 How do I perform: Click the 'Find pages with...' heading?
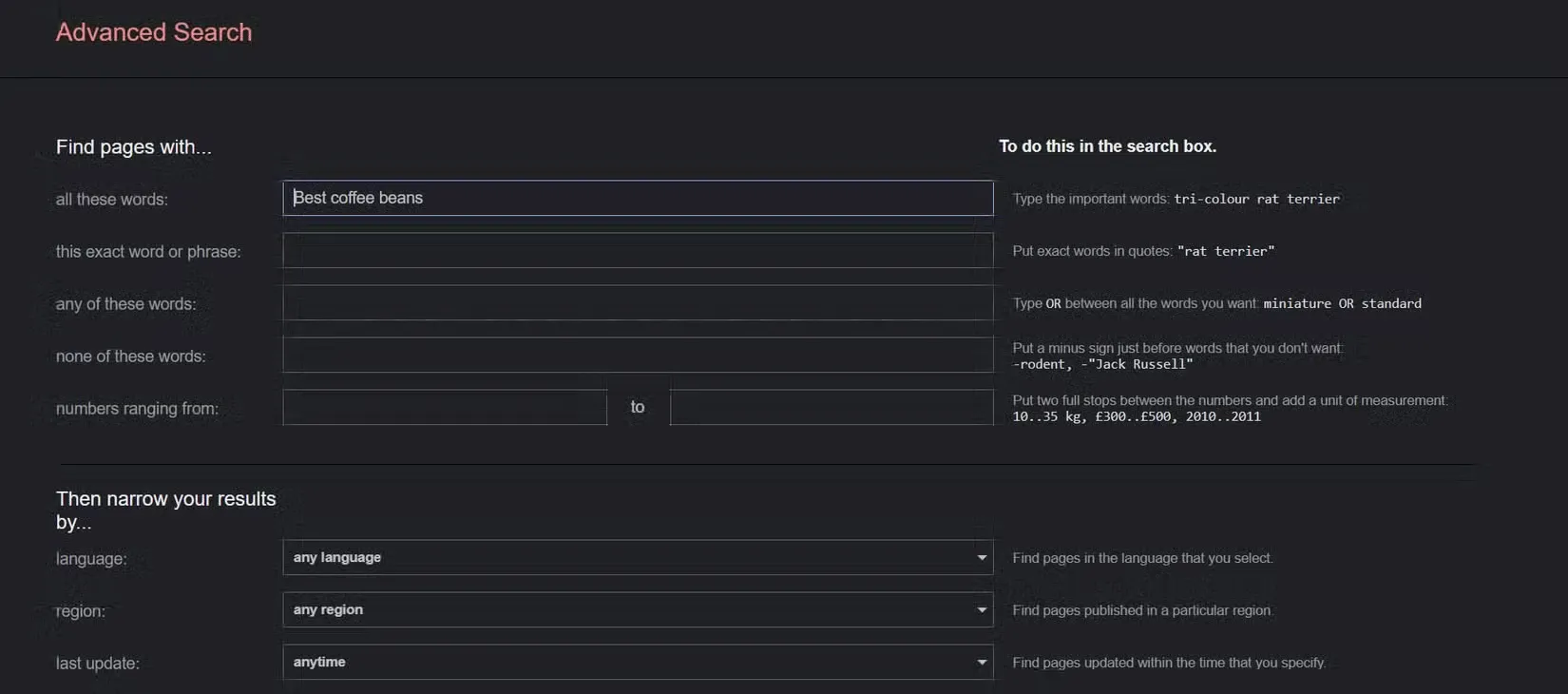pos(134,147)
